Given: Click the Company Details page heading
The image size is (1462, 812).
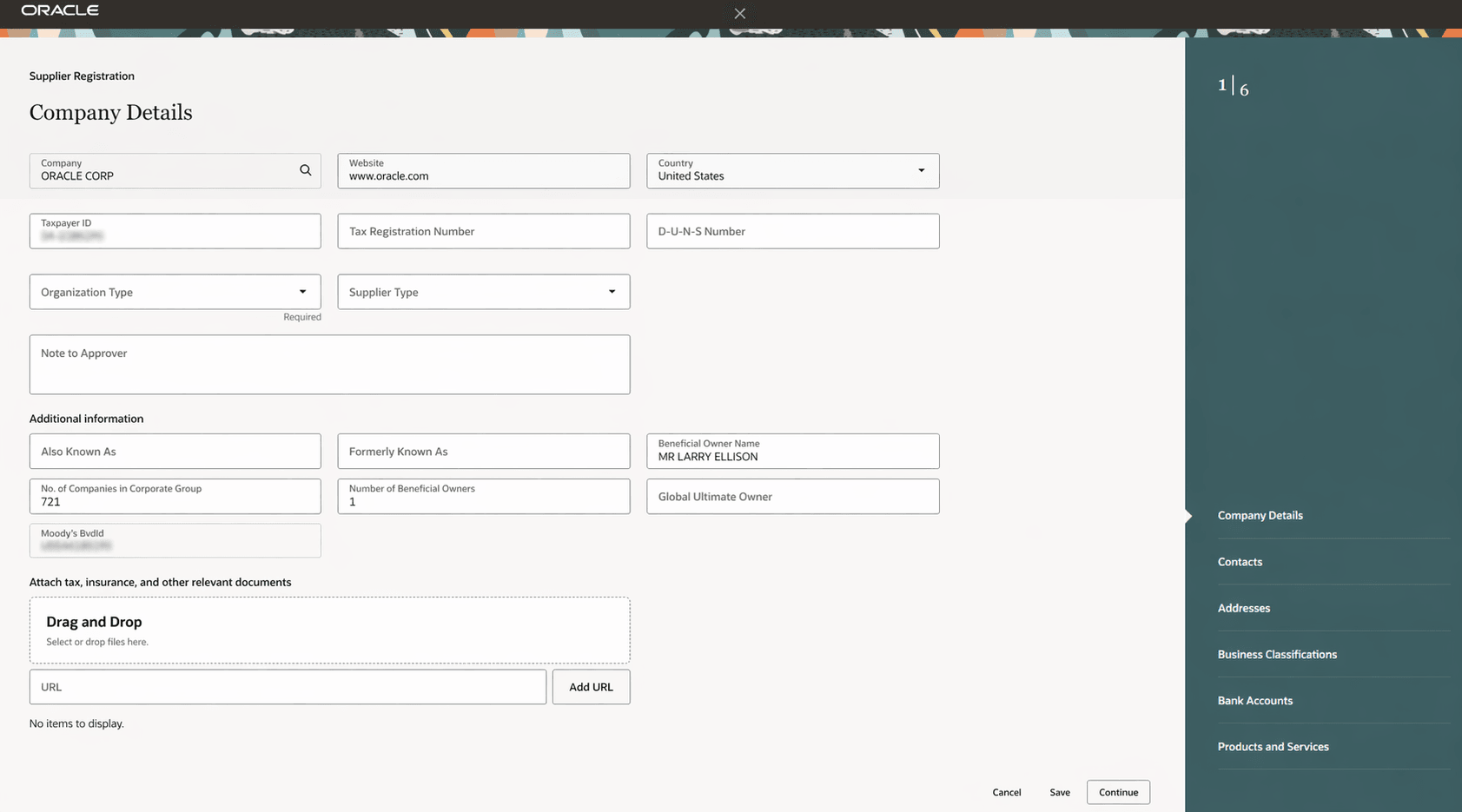Looking at the screenshot, I should pos(110,112).
